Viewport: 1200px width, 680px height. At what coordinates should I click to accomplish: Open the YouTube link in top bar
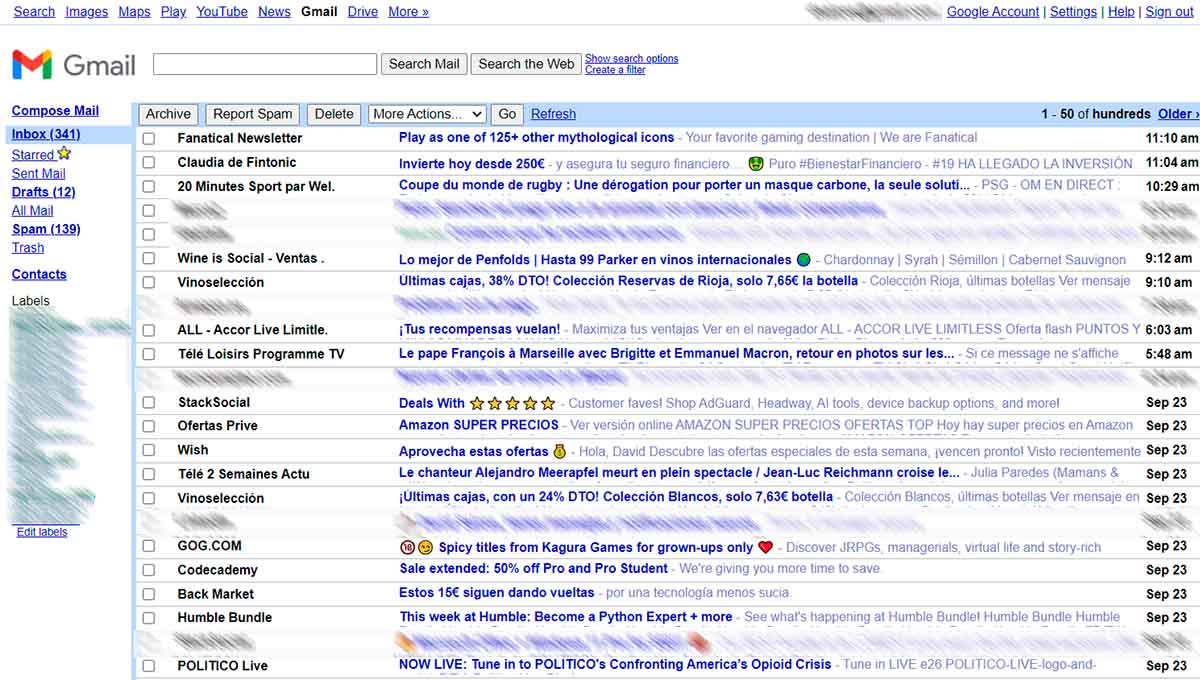pos(222,12)
